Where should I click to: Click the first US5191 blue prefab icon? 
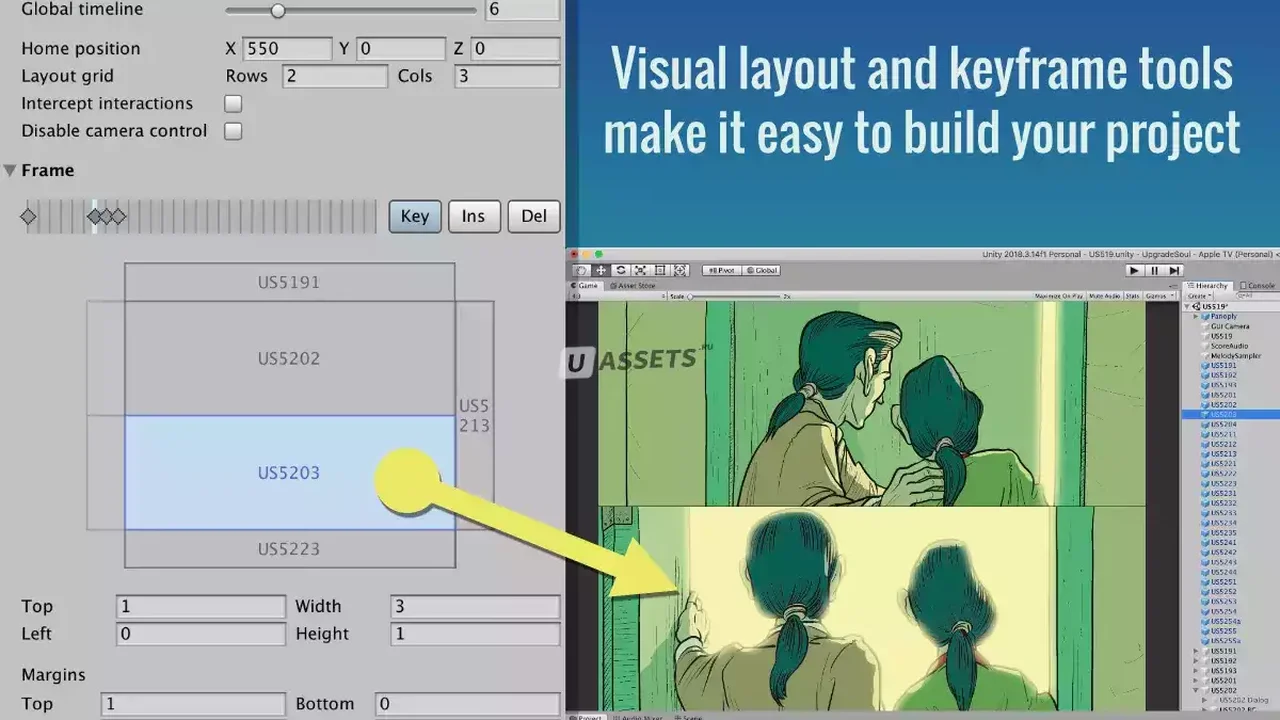coord(1205,366)
